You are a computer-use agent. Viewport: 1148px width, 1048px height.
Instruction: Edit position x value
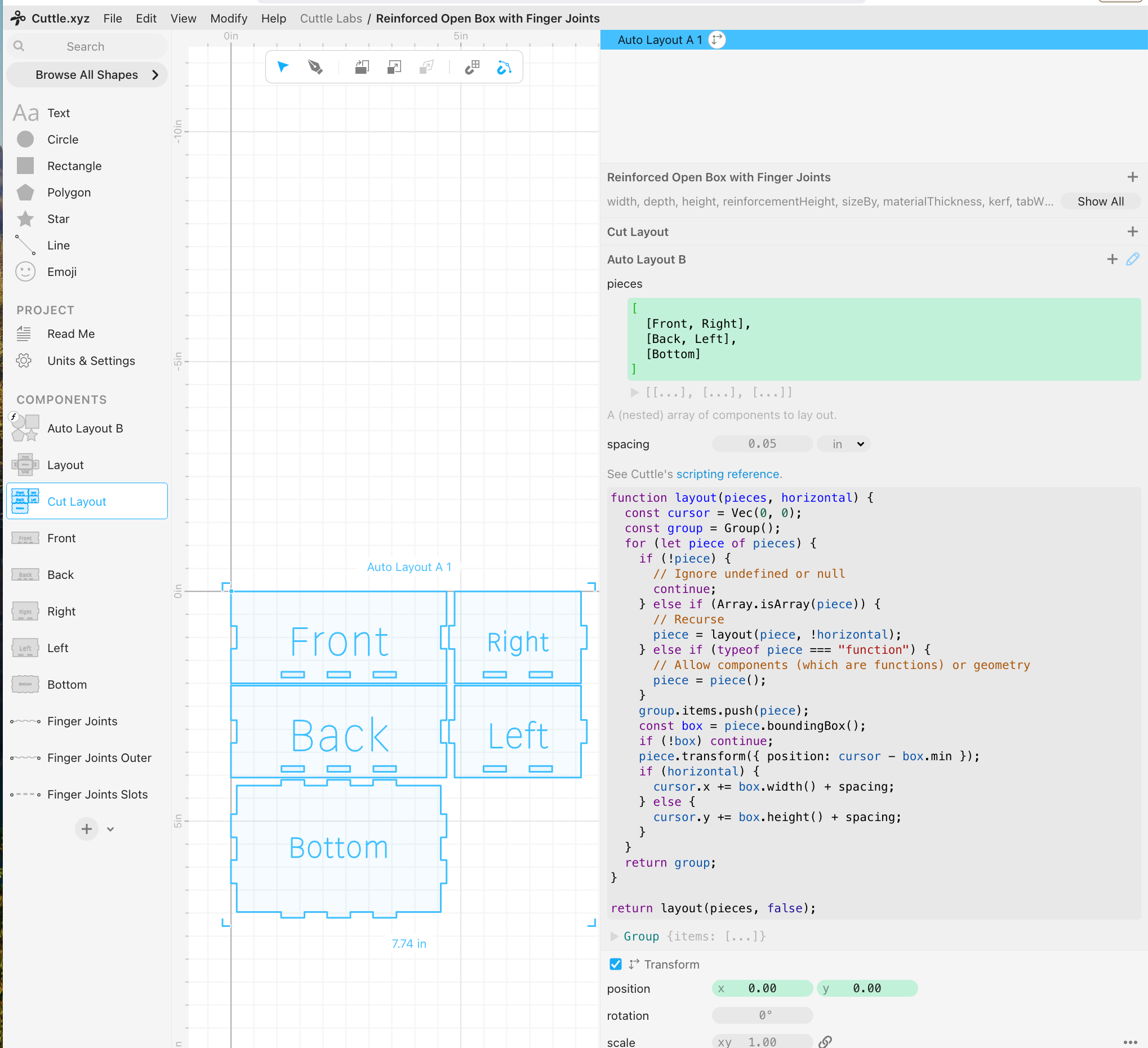tap(762, 989)
